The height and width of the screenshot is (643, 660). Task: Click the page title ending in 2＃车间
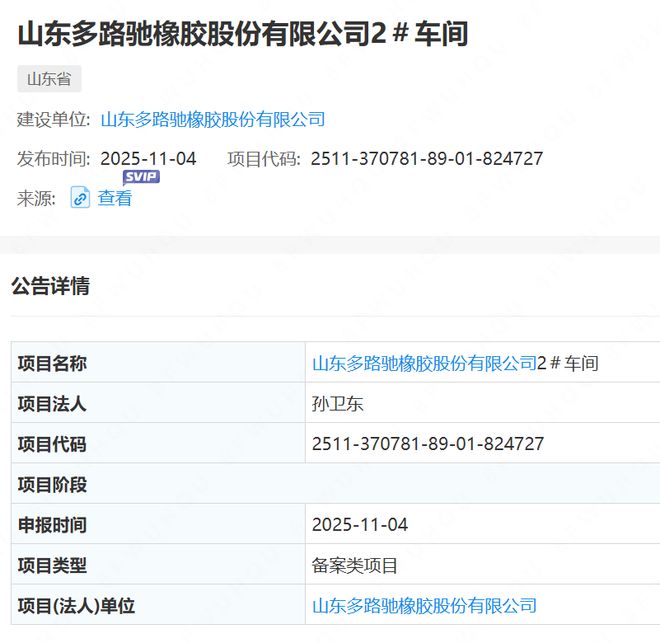point(243,33)
